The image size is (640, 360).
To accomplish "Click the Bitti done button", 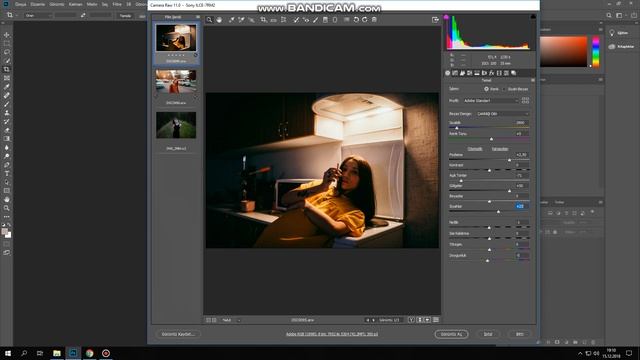I will click(x=520, y=334).
